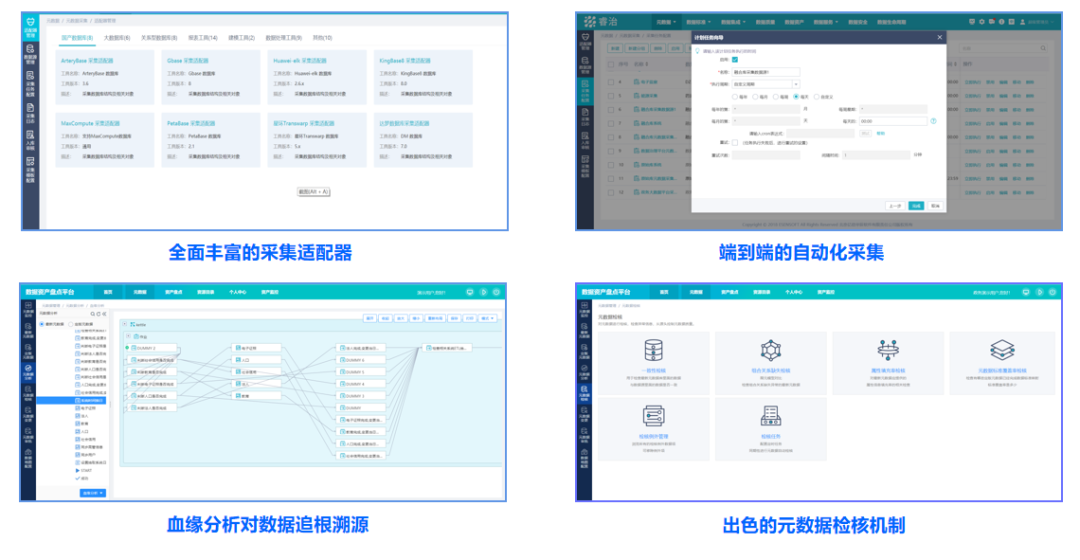Open the 属性填充率检核 icon

[887, 350]
